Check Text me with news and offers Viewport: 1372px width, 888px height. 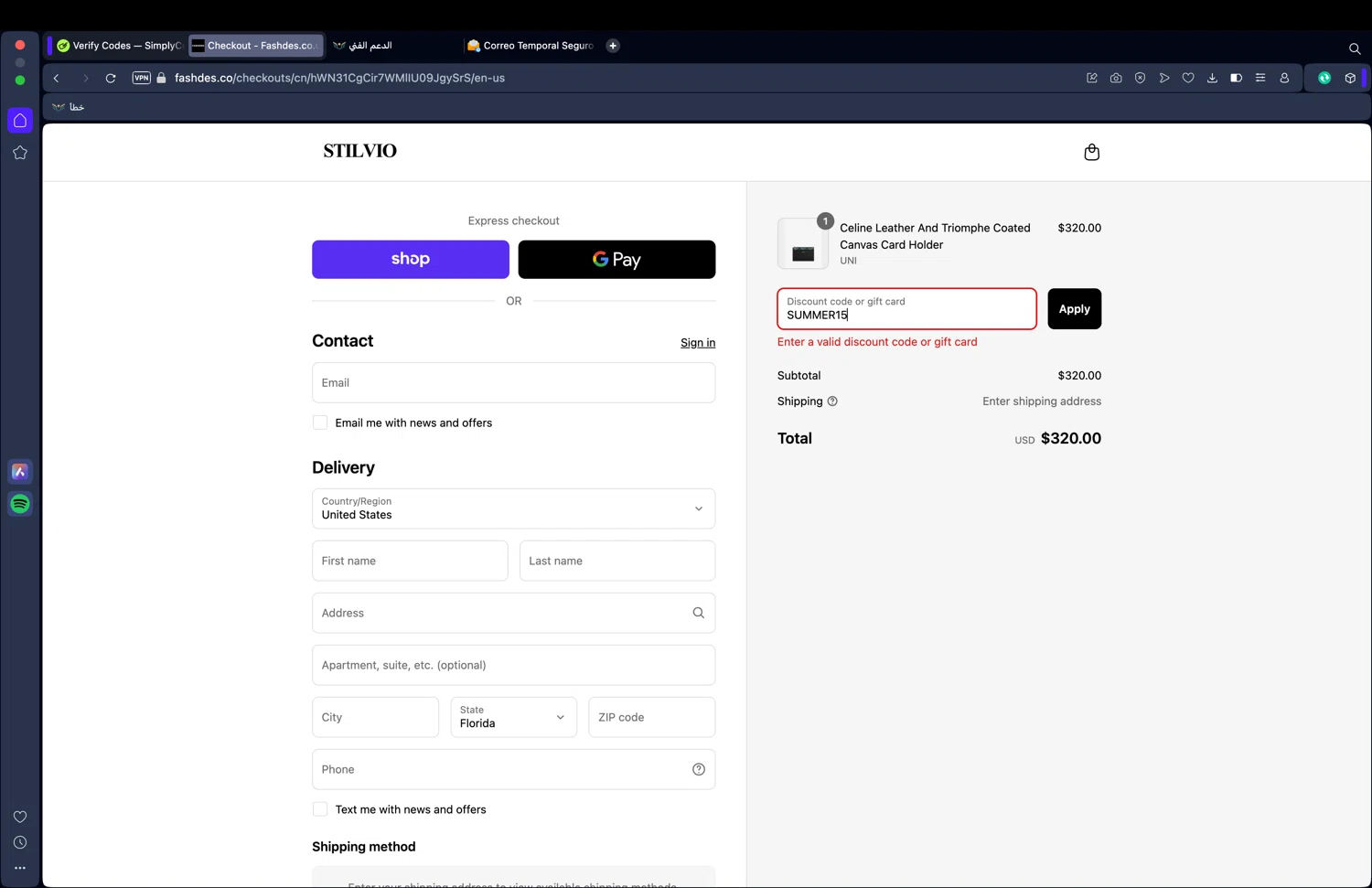(320, 809)
